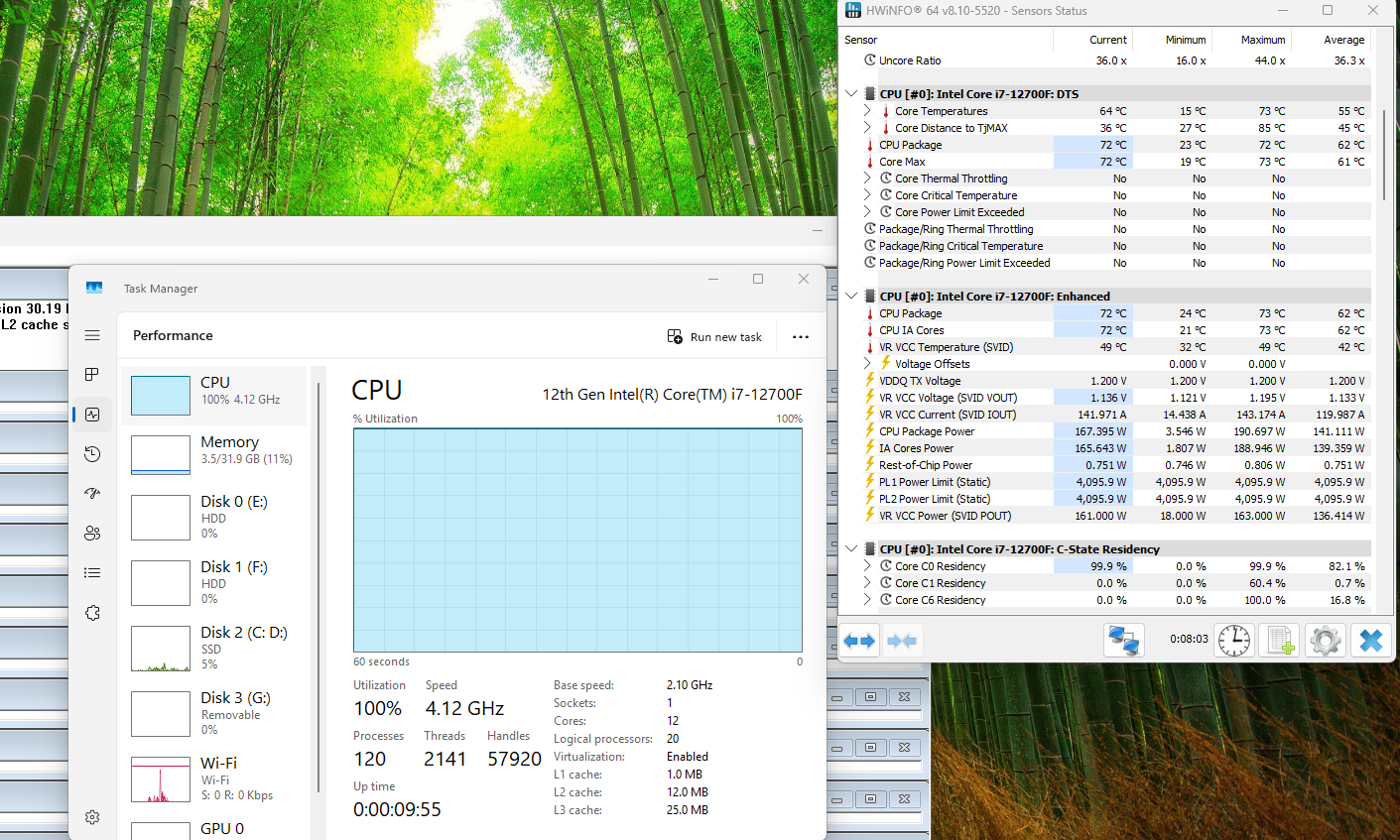1400x840 pixels.
Task: Collapse the CPU Enhanced sensor group
Action: coord(851,297)
